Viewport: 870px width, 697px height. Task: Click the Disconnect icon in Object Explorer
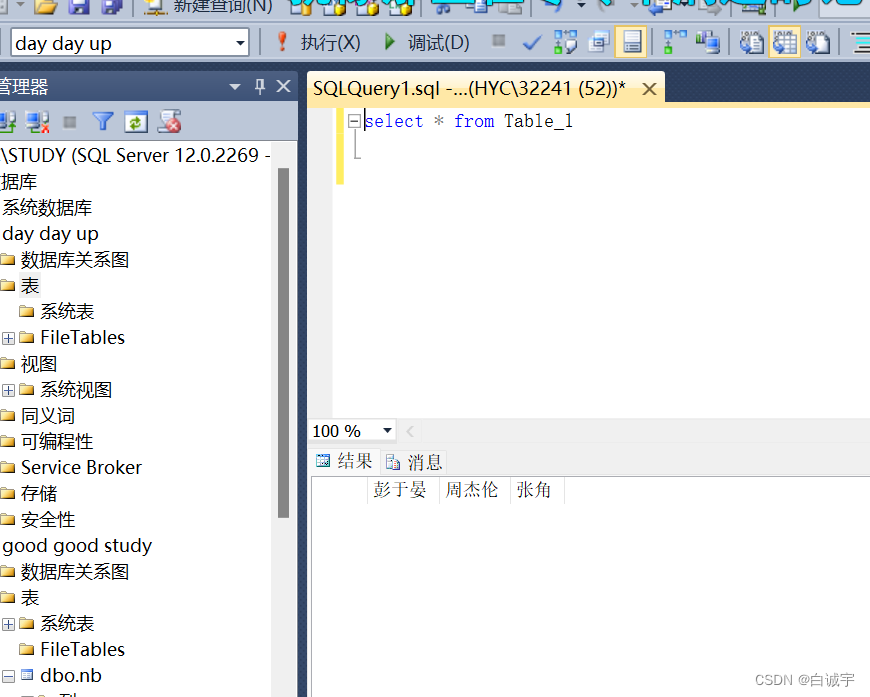tap(38, 122)
